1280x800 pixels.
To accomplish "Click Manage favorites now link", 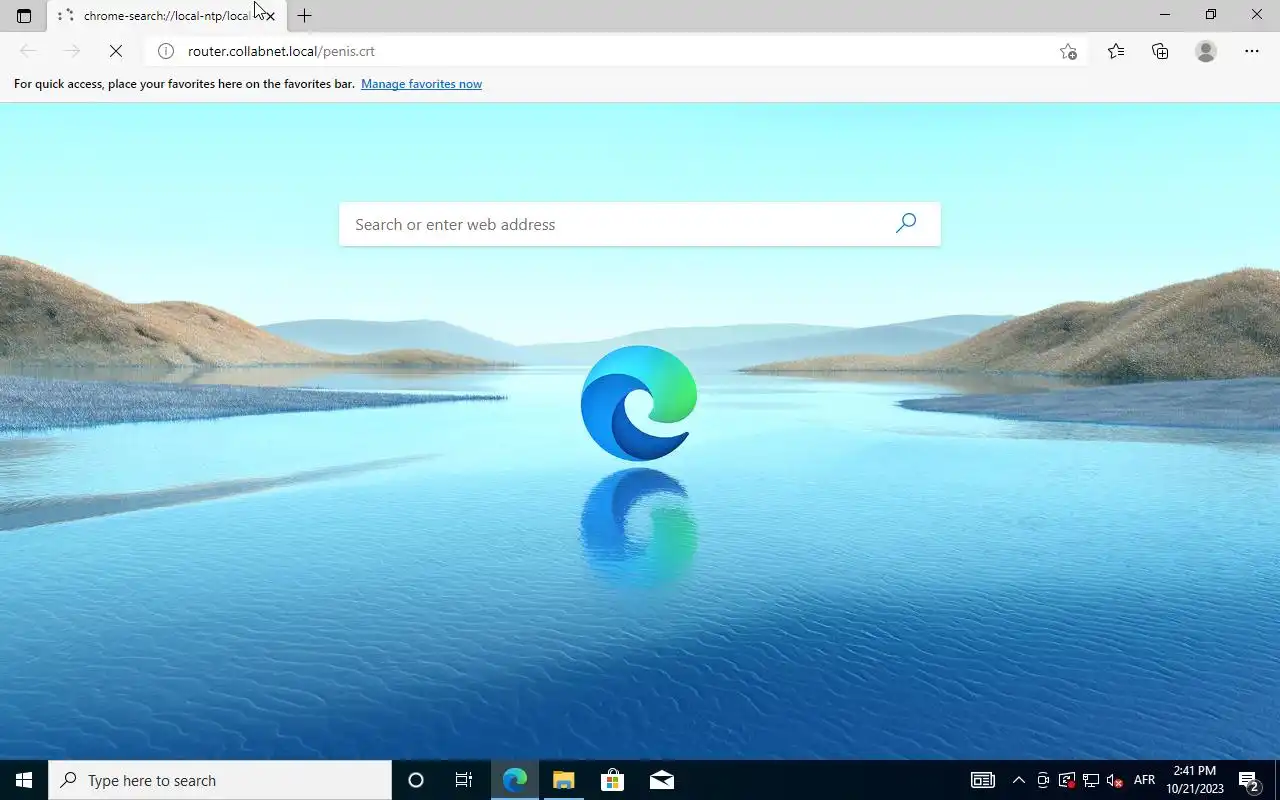I will [x=421, y=84].
